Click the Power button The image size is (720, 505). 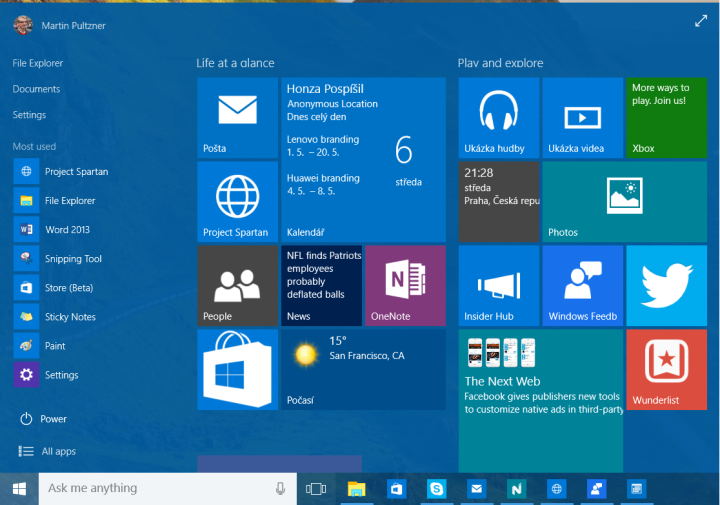(44, 419)
